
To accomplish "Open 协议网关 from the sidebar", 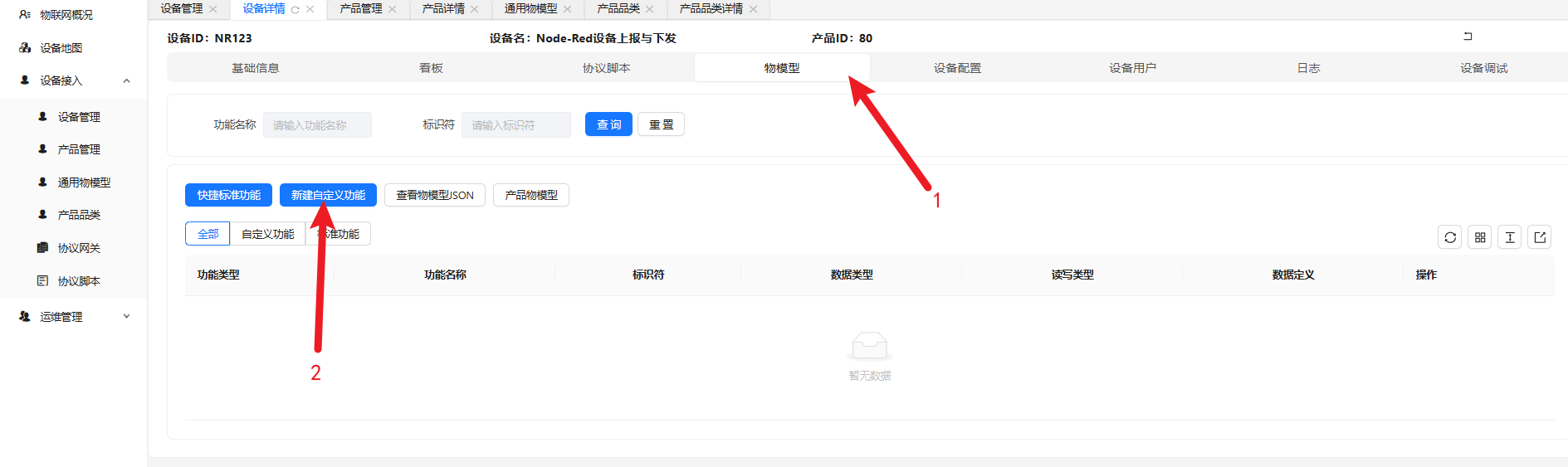I will (x=79, y=248).
